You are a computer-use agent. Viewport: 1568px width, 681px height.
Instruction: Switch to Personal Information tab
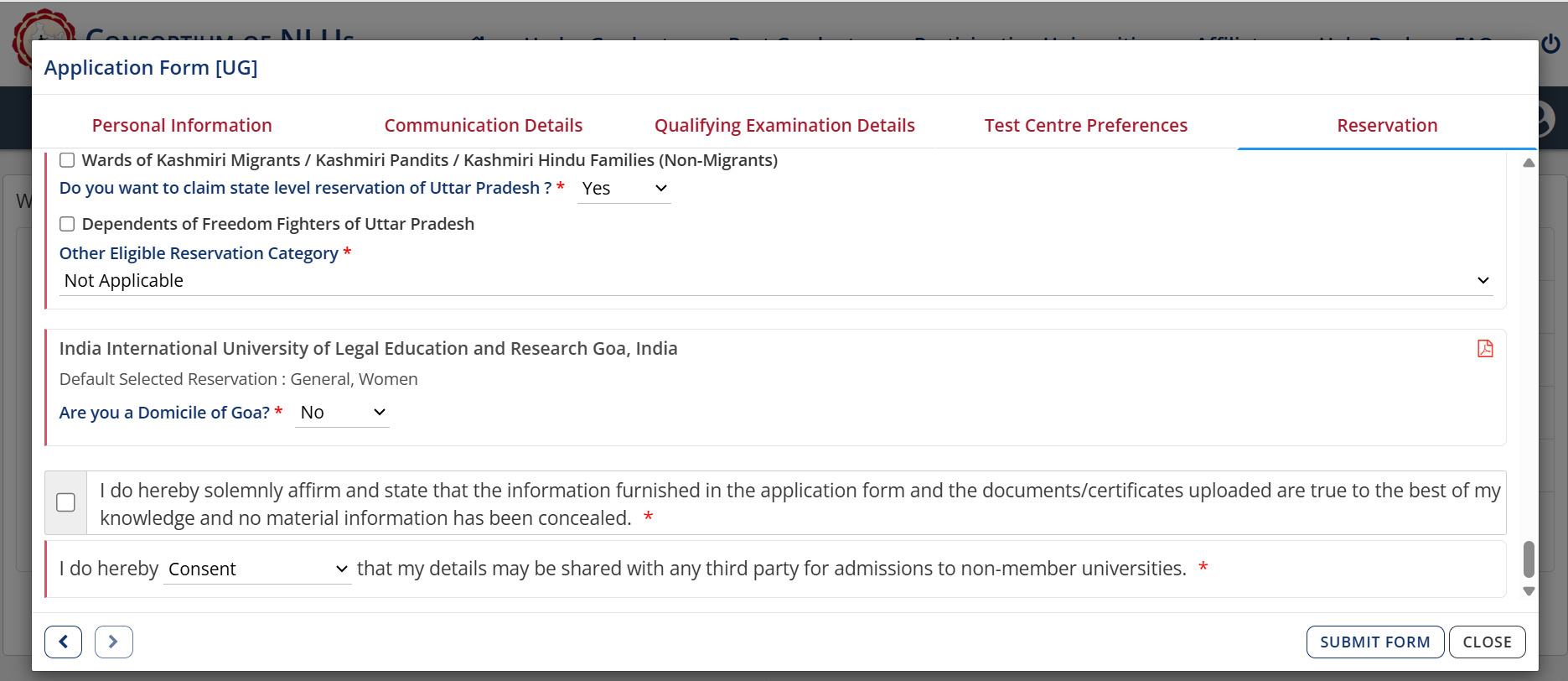pos(182,126)
